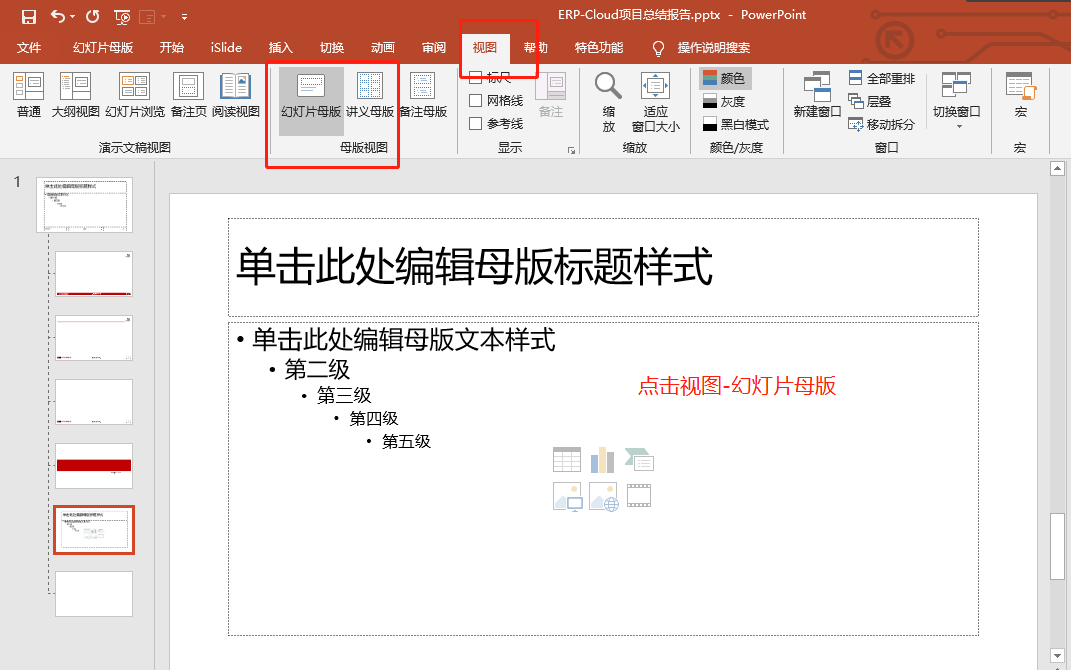
Task: Click 适应窗口大小 fit to window icon
Action: click(x=655, y=101)
